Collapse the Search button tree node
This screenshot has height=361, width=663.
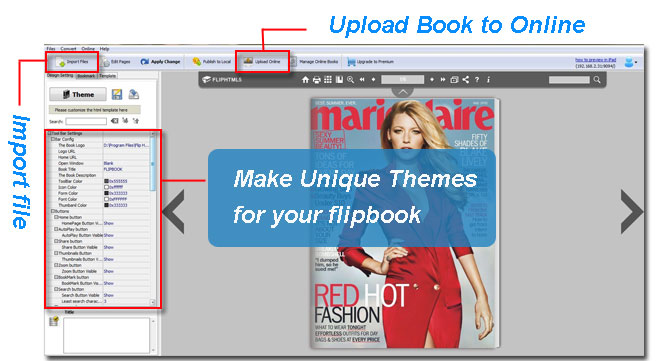point(56,289)
